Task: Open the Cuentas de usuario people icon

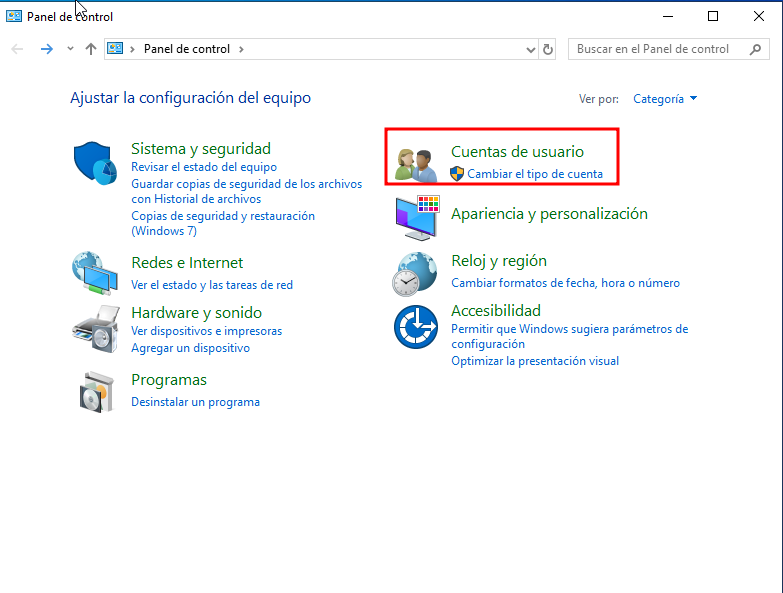Action: (x=416, y=164)
